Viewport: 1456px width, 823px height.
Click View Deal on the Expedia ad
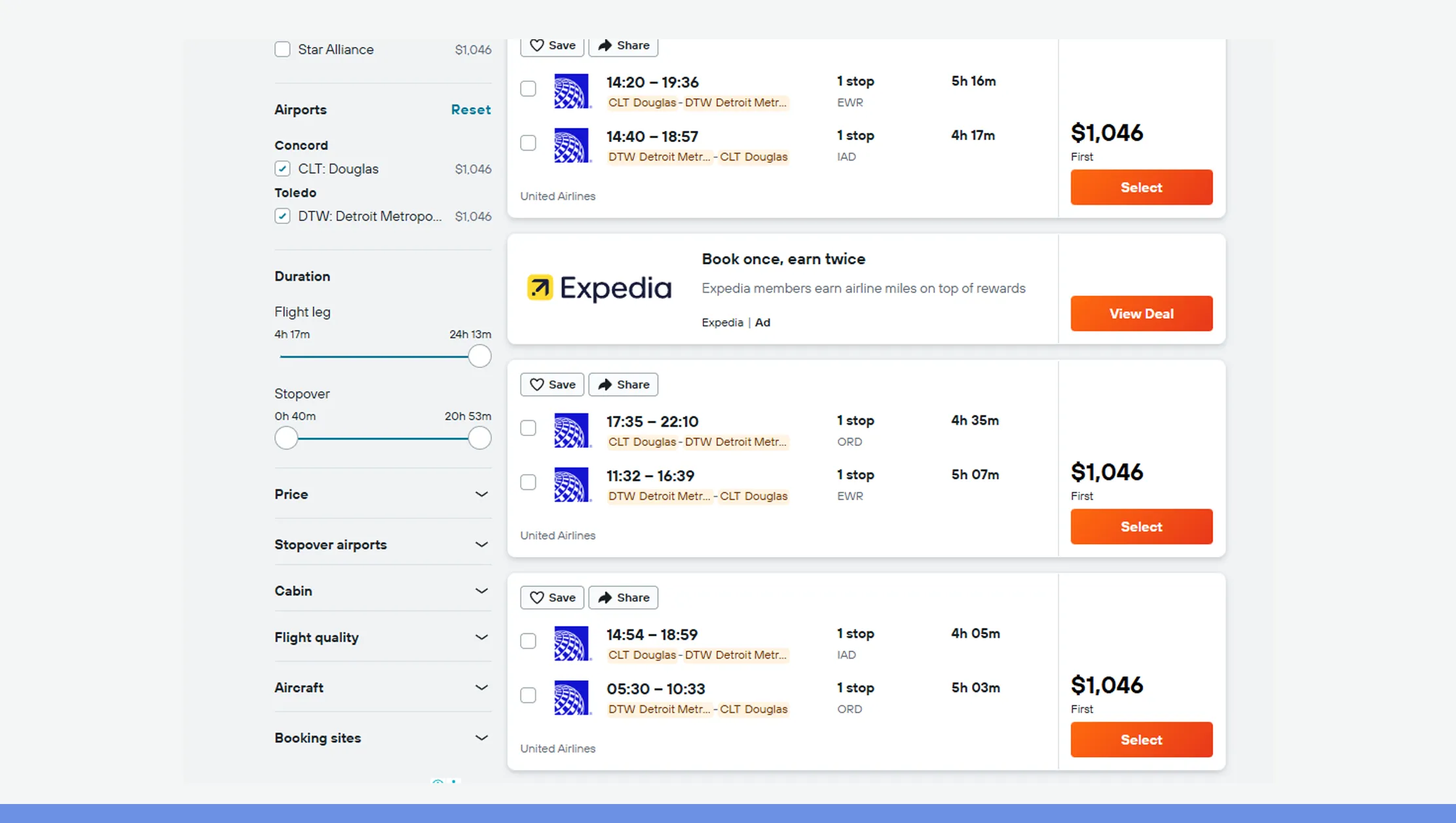[x=1141, y=313]
